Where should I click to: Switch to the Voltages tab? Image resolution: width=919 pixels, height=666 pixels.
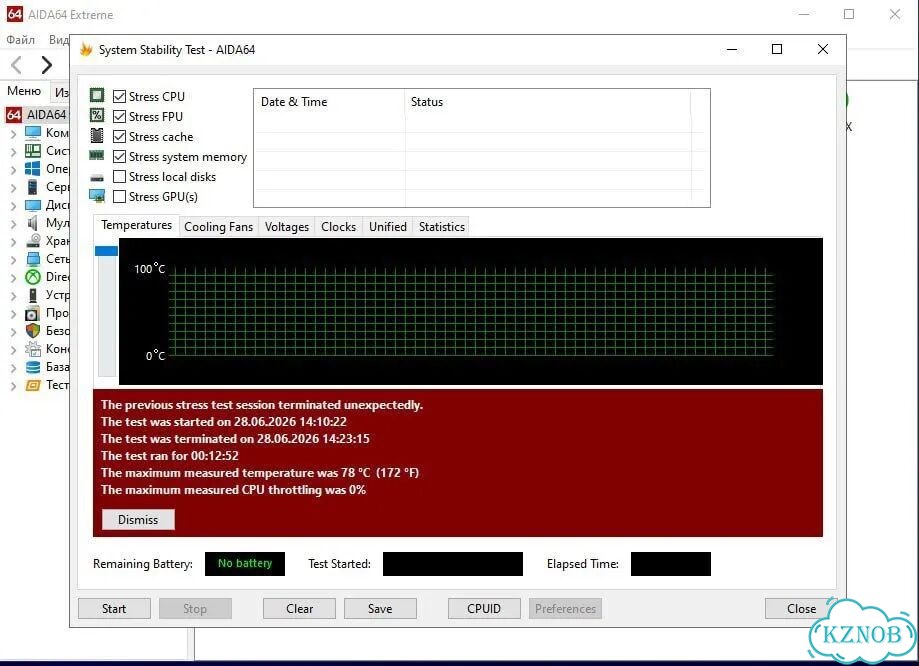coord(287,227)
